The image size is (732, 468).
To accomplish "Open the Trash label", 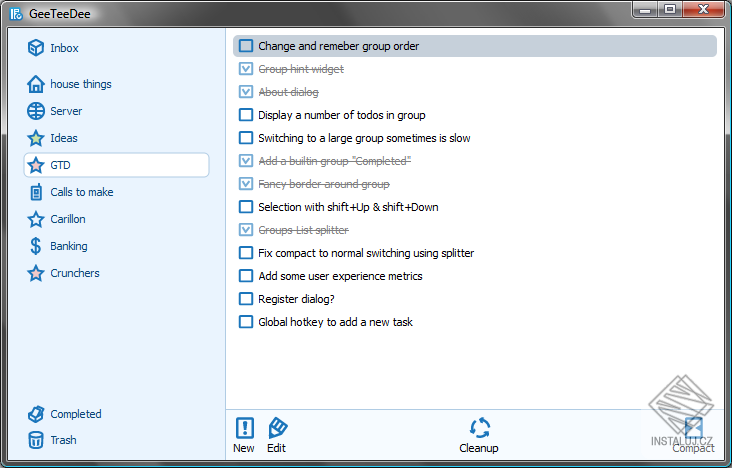I will pos(63,440).
